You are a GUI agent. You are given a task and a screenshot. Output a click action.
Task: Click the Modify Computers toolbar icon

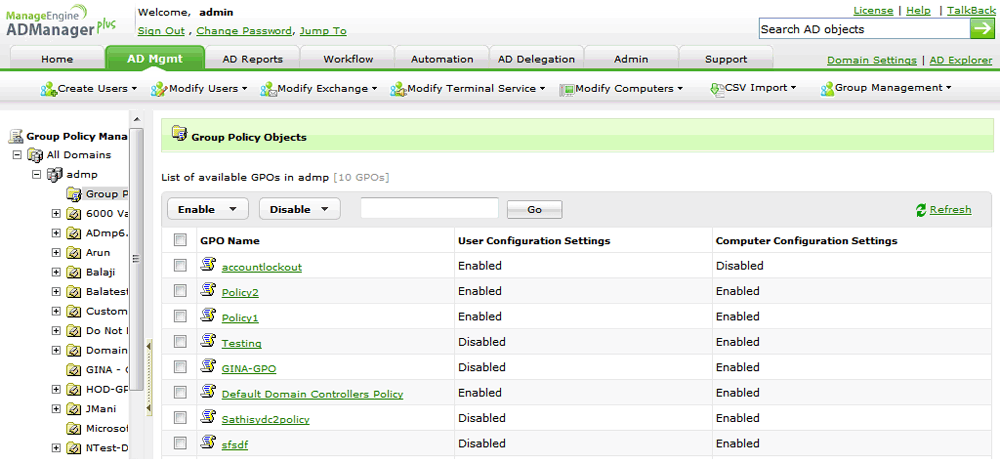pos(566,89)
